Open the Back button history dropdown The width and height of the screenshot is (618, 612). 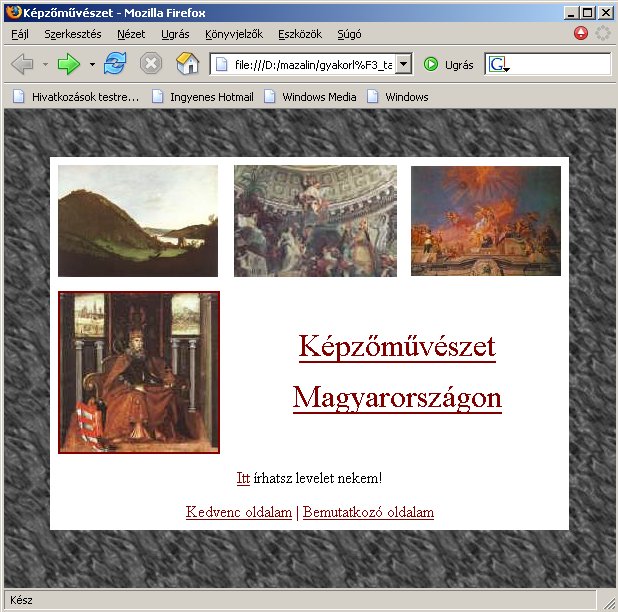click(45, 64)
